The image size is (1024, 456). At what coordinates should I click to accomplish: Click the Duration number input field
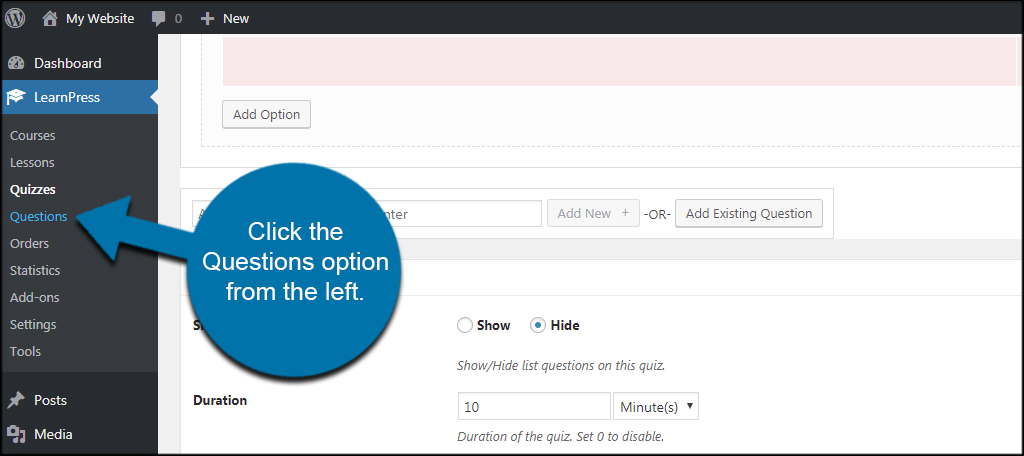[534, 406]
